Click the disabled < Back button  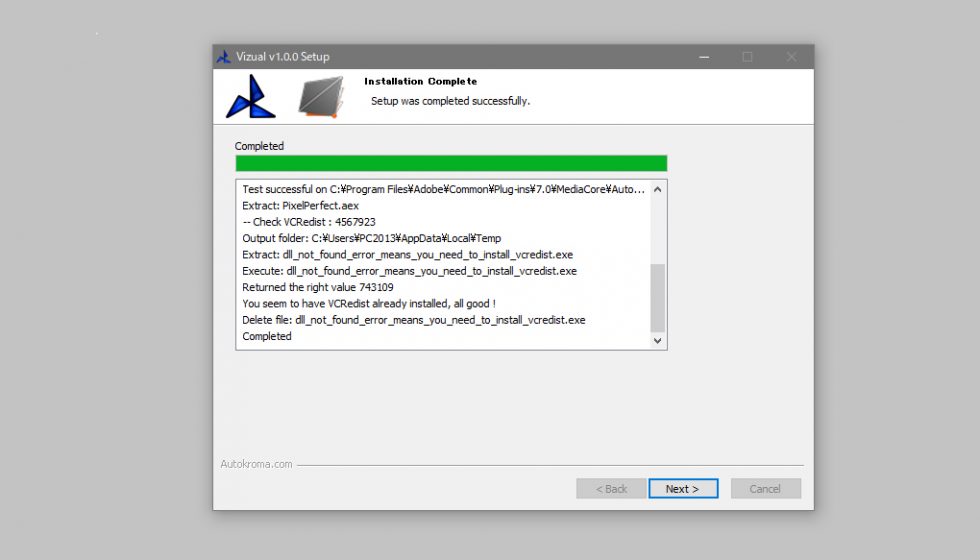click(x=611, y=489)
